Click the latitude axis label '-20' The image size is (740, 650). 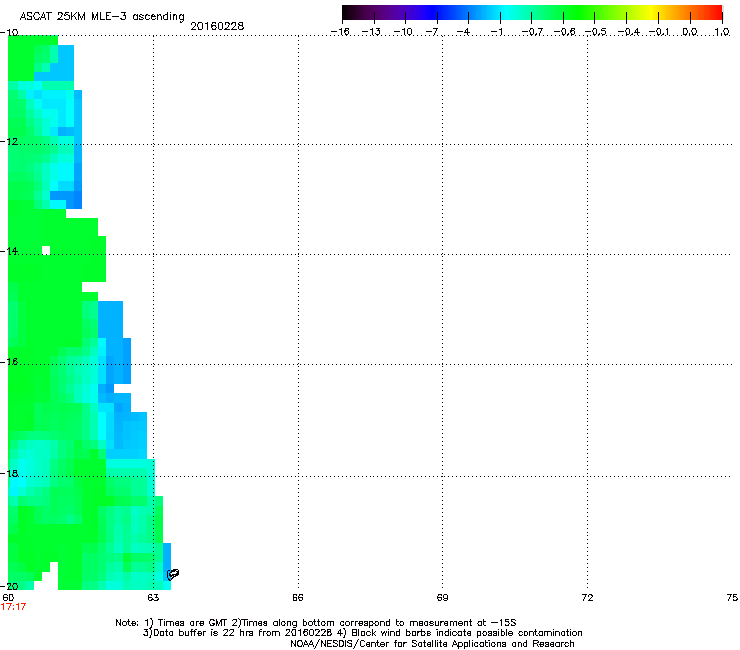(9, 586)
